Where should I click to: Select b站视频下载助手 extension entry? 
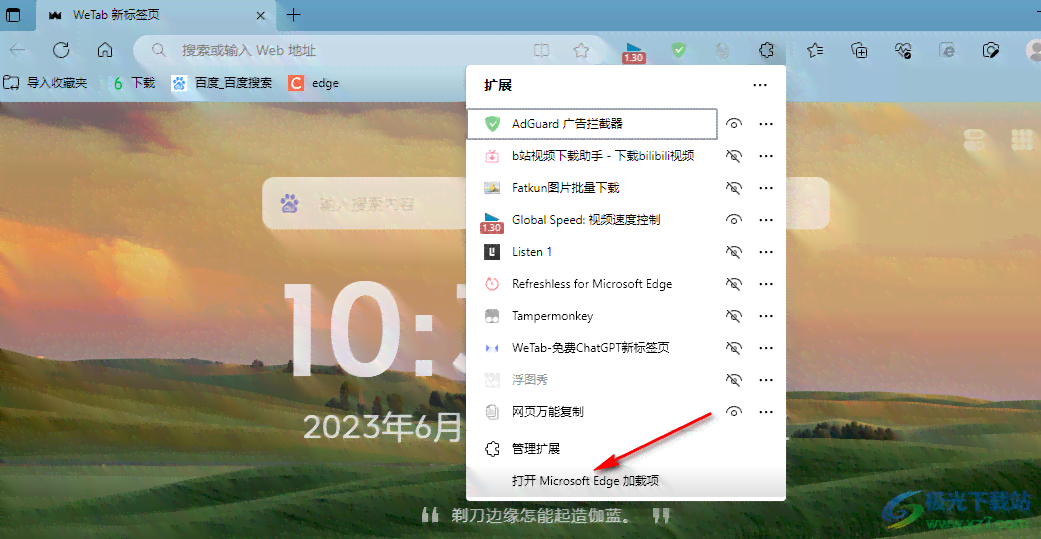pyautogui.click(x=592, y=155)
